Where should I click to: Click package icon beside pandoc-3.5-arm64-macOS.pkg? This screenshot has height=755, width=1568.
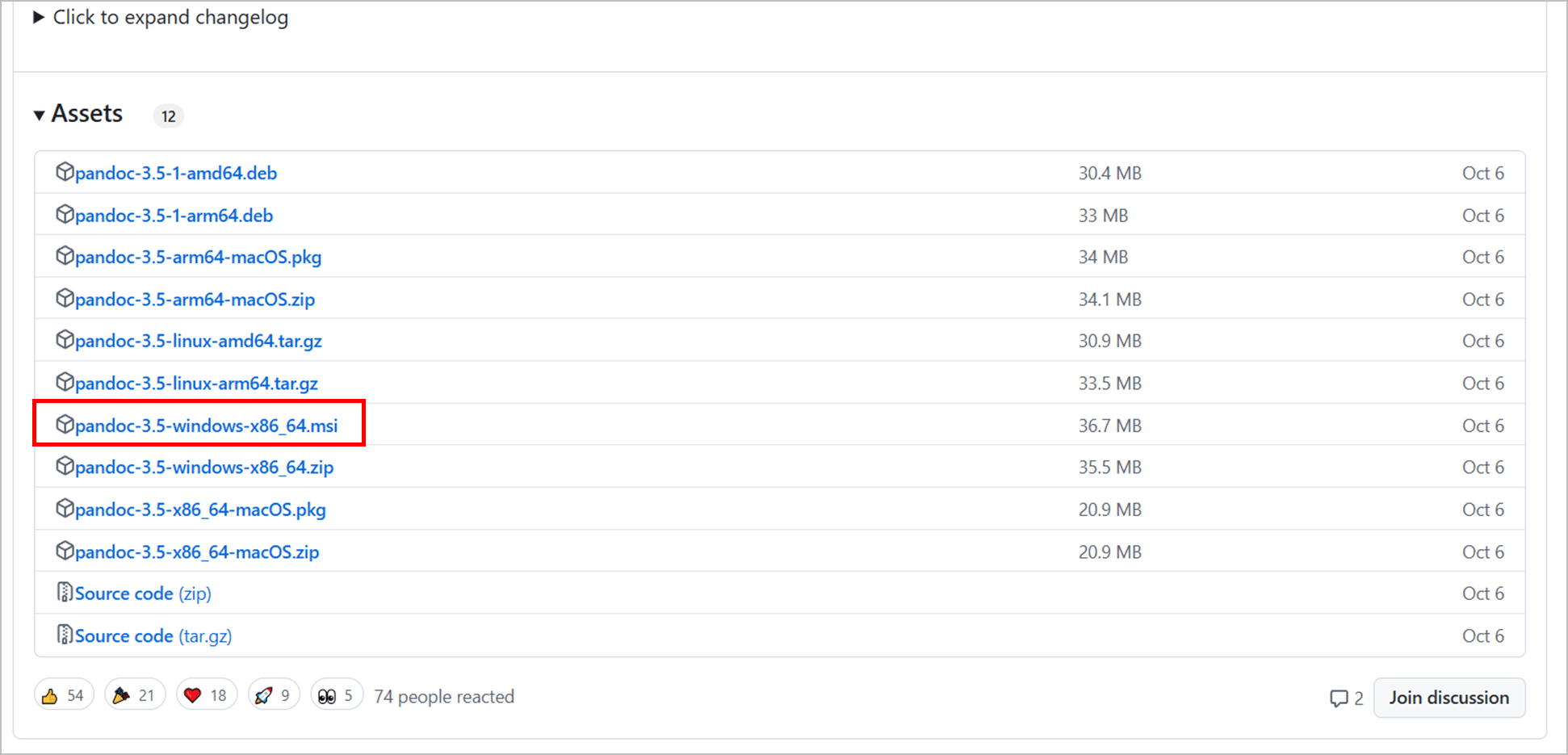tap(65, 256)
